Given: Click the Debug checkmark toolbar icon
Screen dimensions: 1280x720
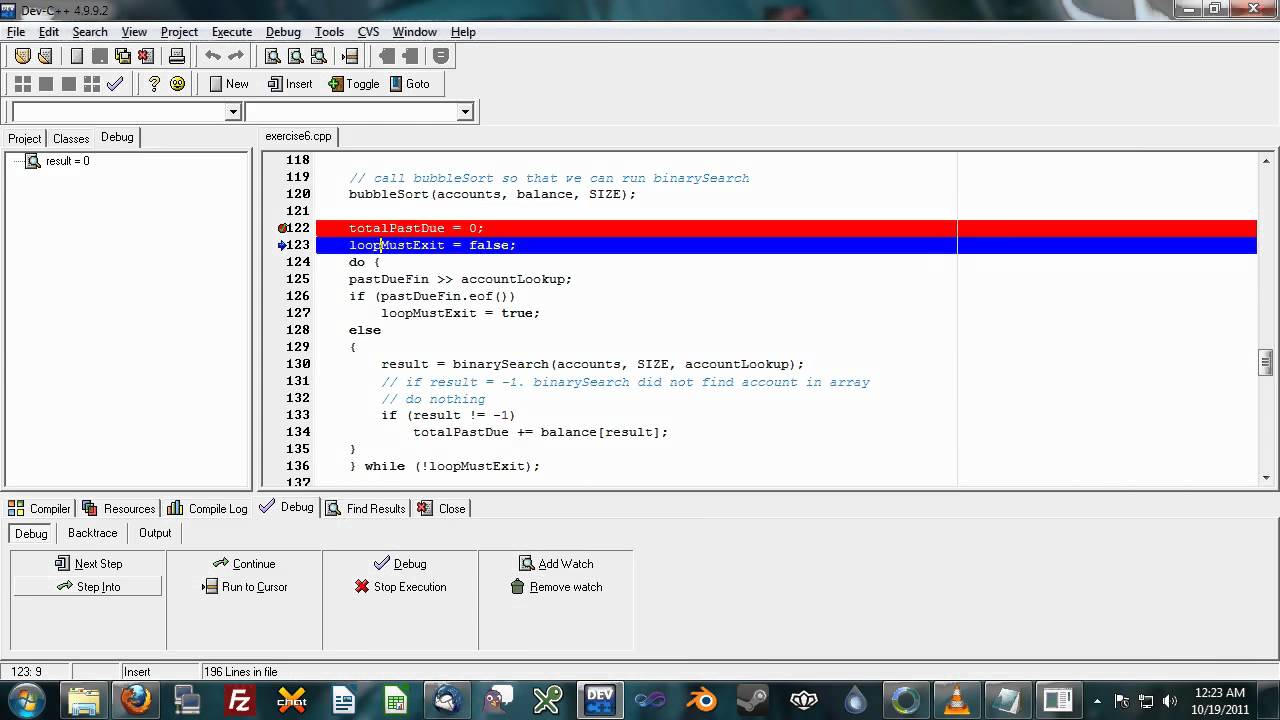Looking at the screenshot, I should click(x=115, y=84).
